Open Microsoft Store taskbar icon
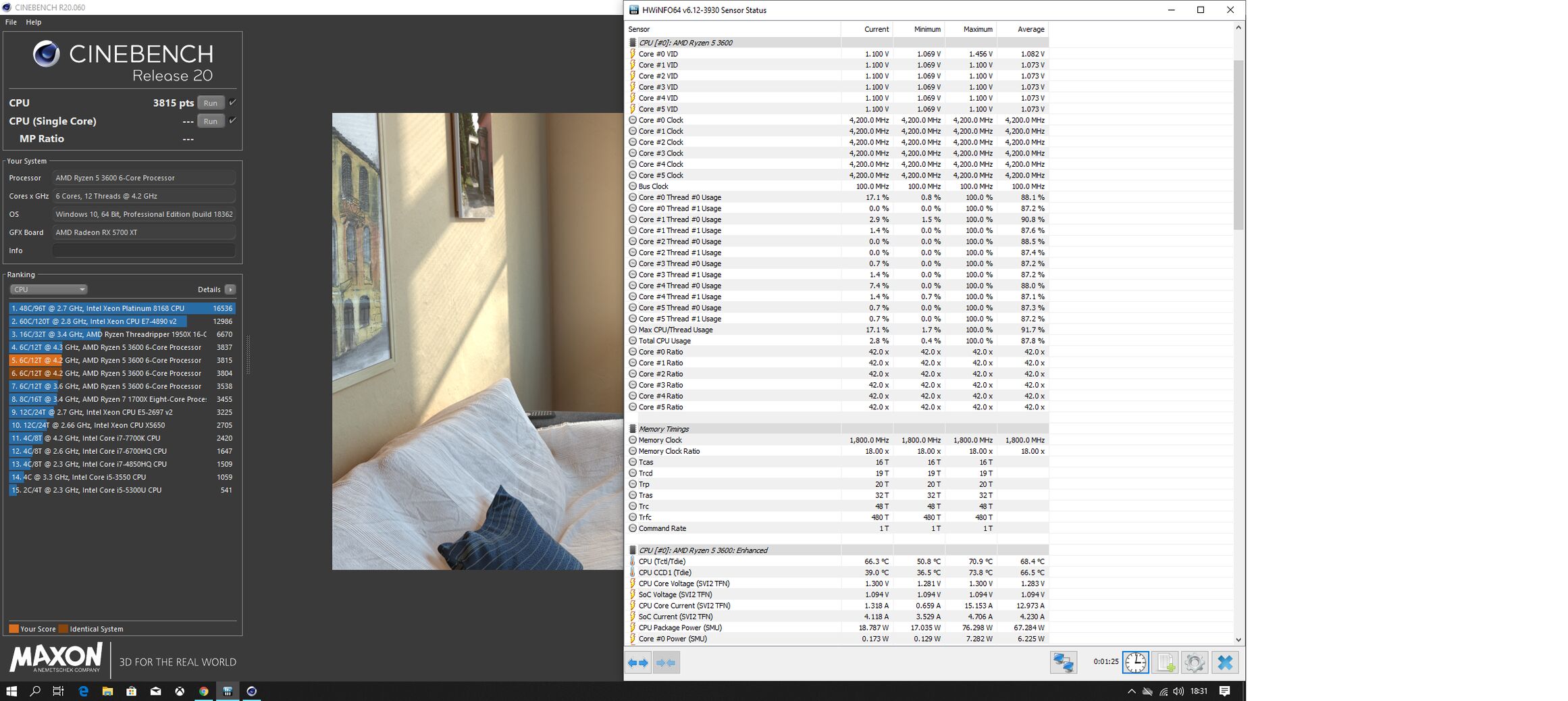This screenshot has height=701, width=1568. coord(131,691)
